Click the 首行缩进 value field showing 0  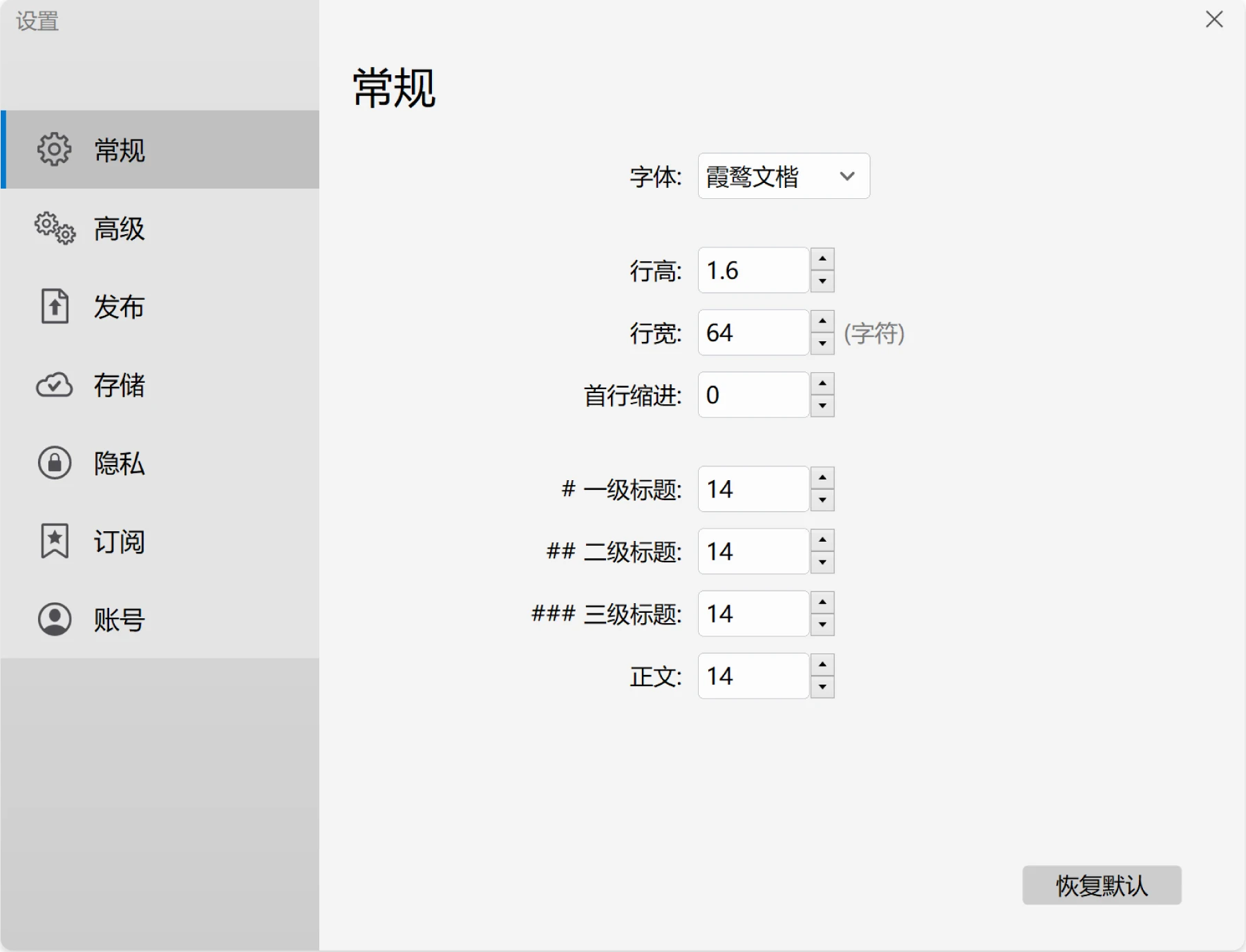point(753,394)
